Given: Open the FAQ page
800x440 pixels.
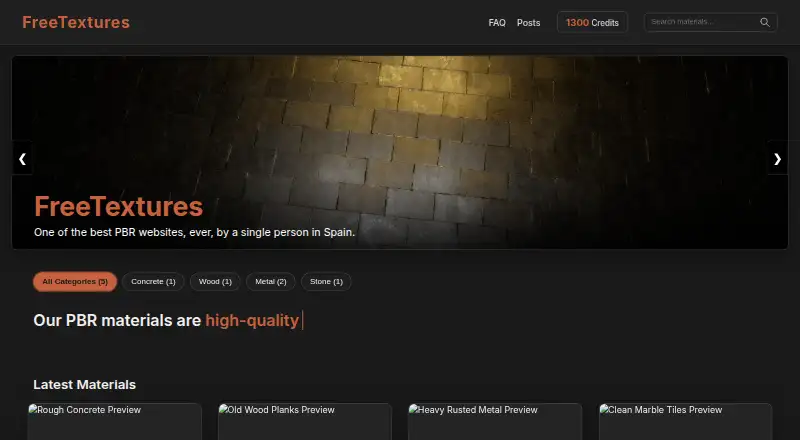Looking at the screenshot, I should [x=497, y=23].
